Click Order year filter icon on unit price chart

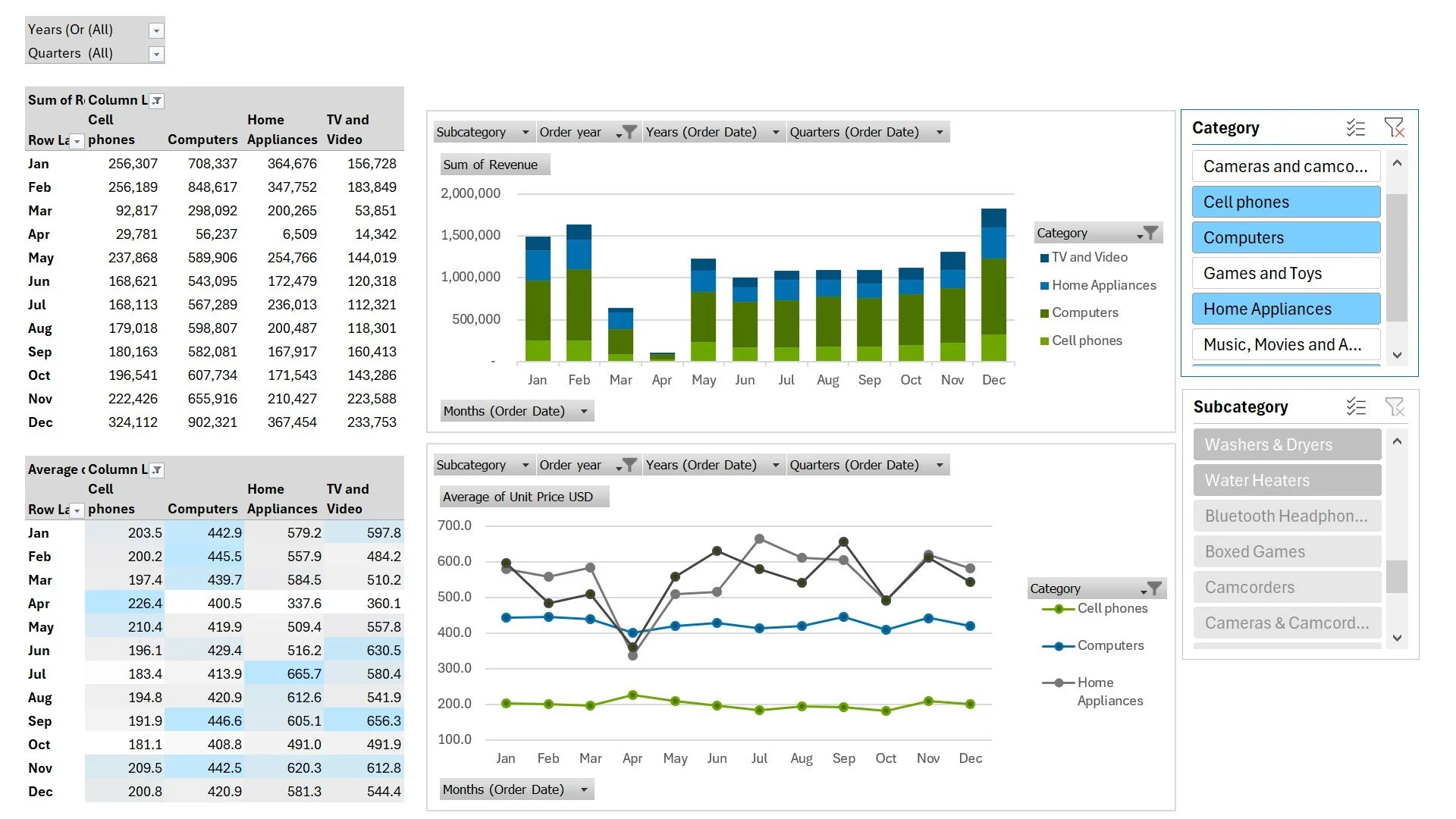tap(626, 465)
